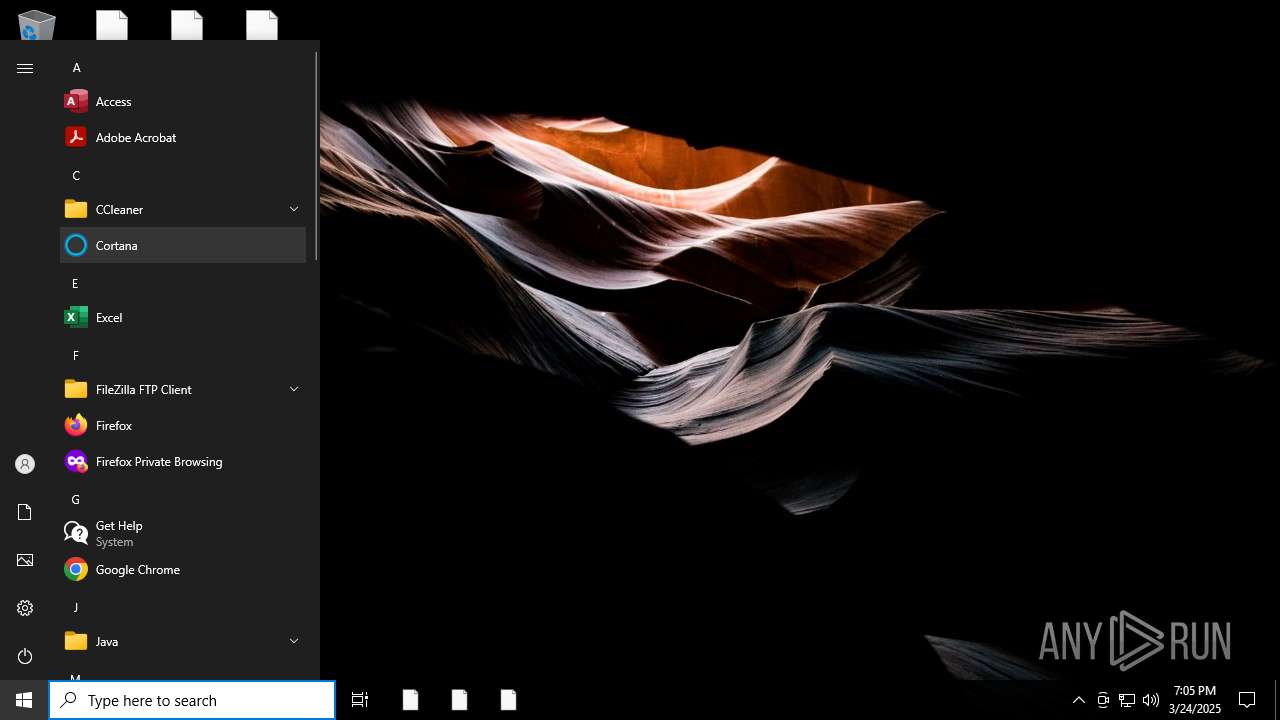Viewport: 1280px width, 720px height.
Task: Open Pictures from Start sidebar
Action: [25, 560]
